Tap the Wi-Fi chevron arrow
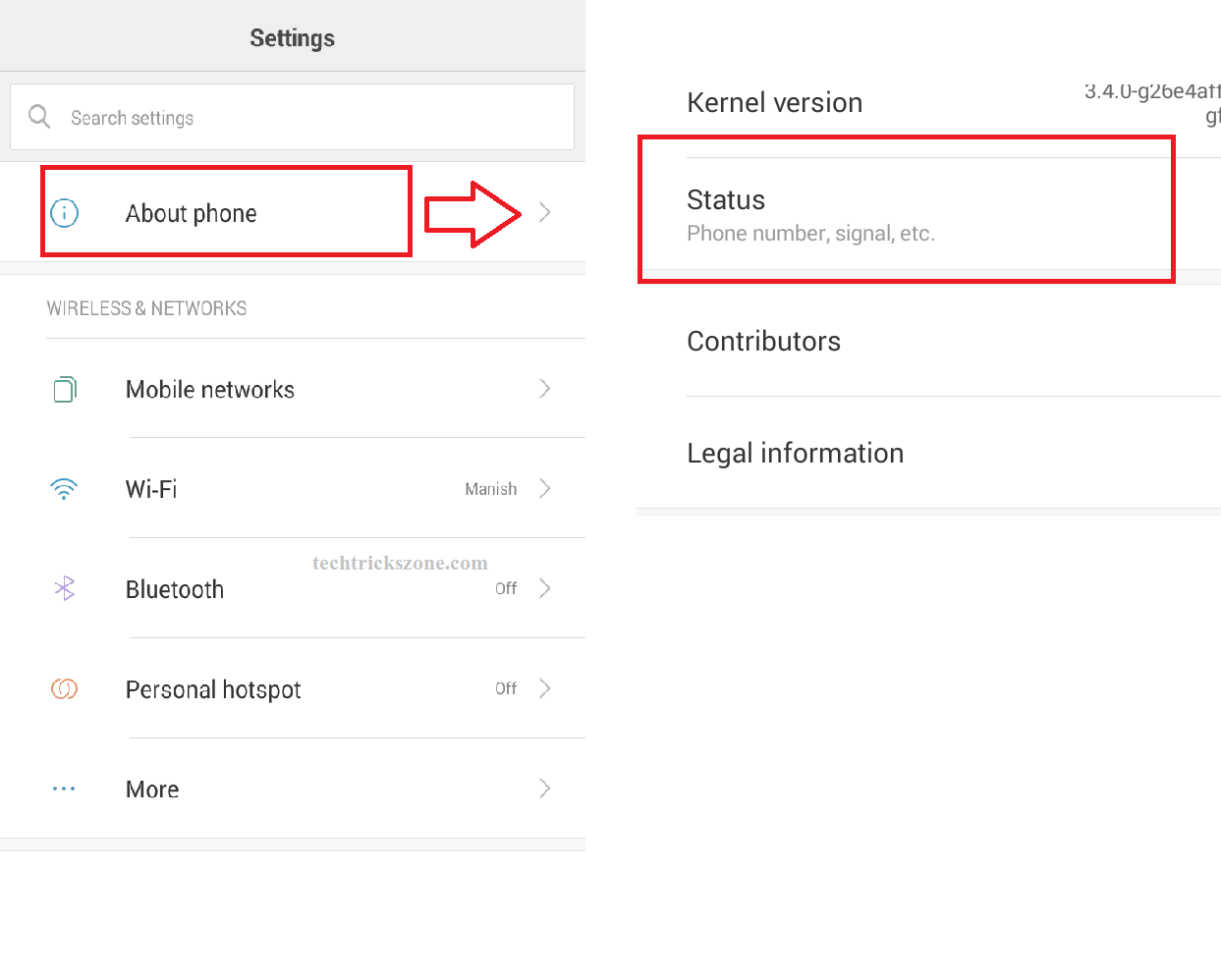Image resolution: width=1221 pixels, height=980 pixels. coord(545,489)
